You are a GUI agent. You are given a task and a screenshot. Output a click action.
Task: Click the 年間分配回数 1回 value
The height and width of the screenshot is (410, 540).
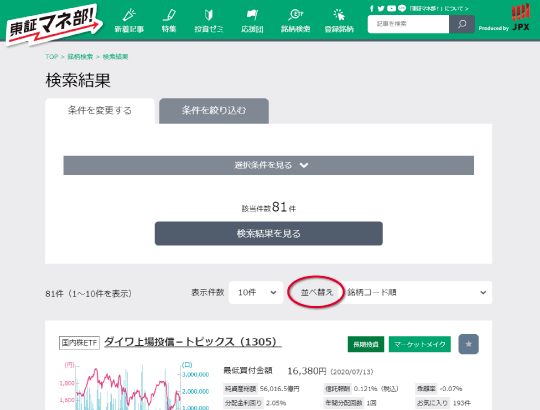(x=371, y=403)
